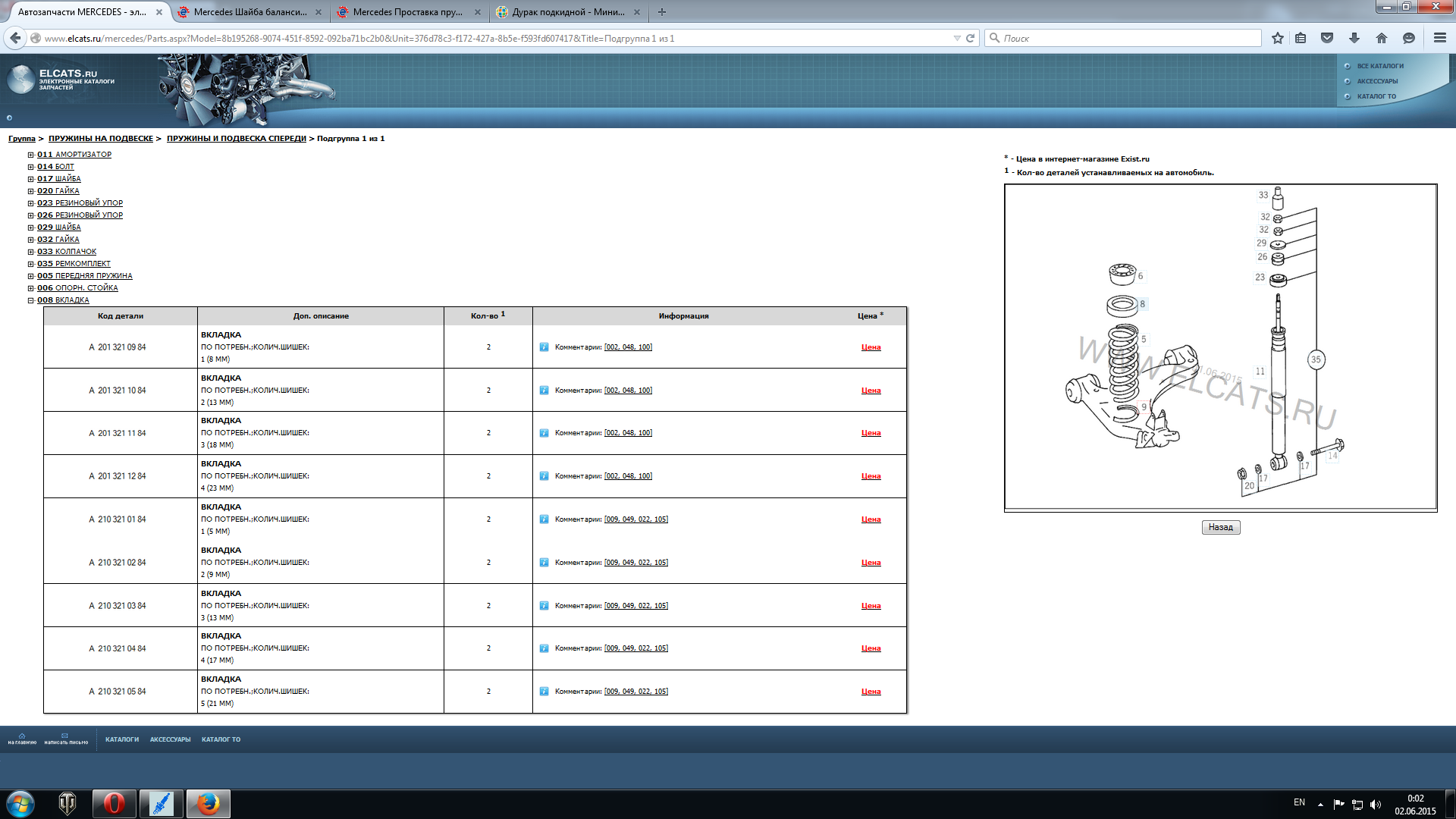Go to ПРУЖИНЫ И ПОДВЕСКА СПЕРЕДИ breadcrumb
Viewport: 1456px width, 819px height.
coord(237,139)
